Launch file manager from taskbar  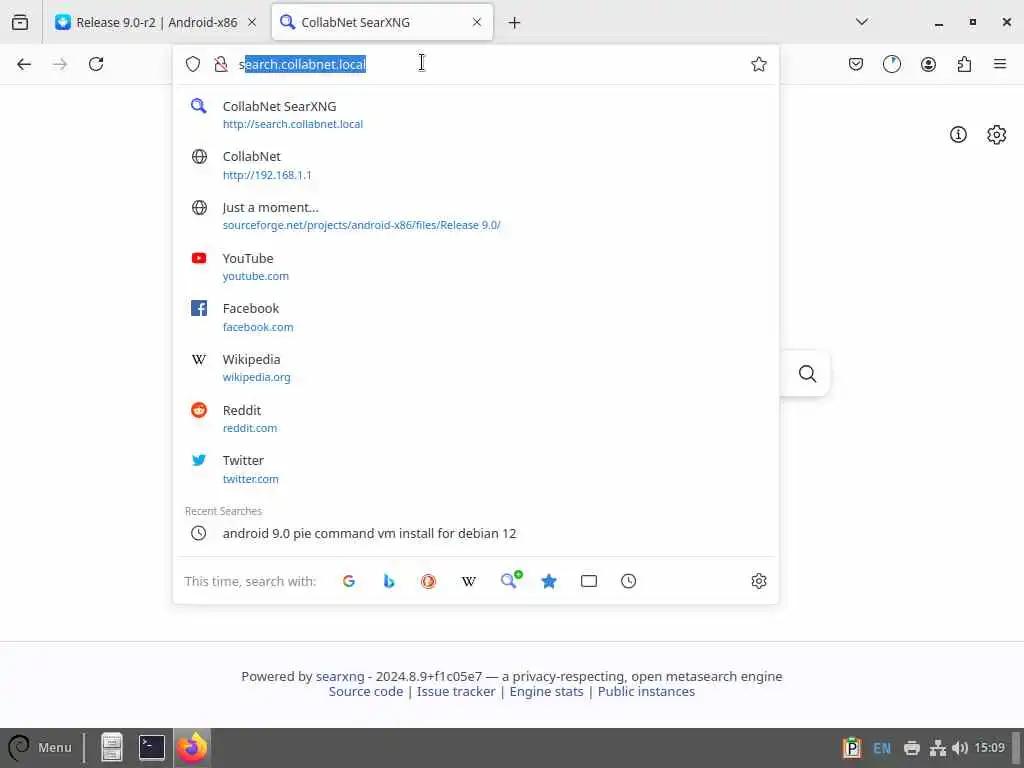[112, 748]
